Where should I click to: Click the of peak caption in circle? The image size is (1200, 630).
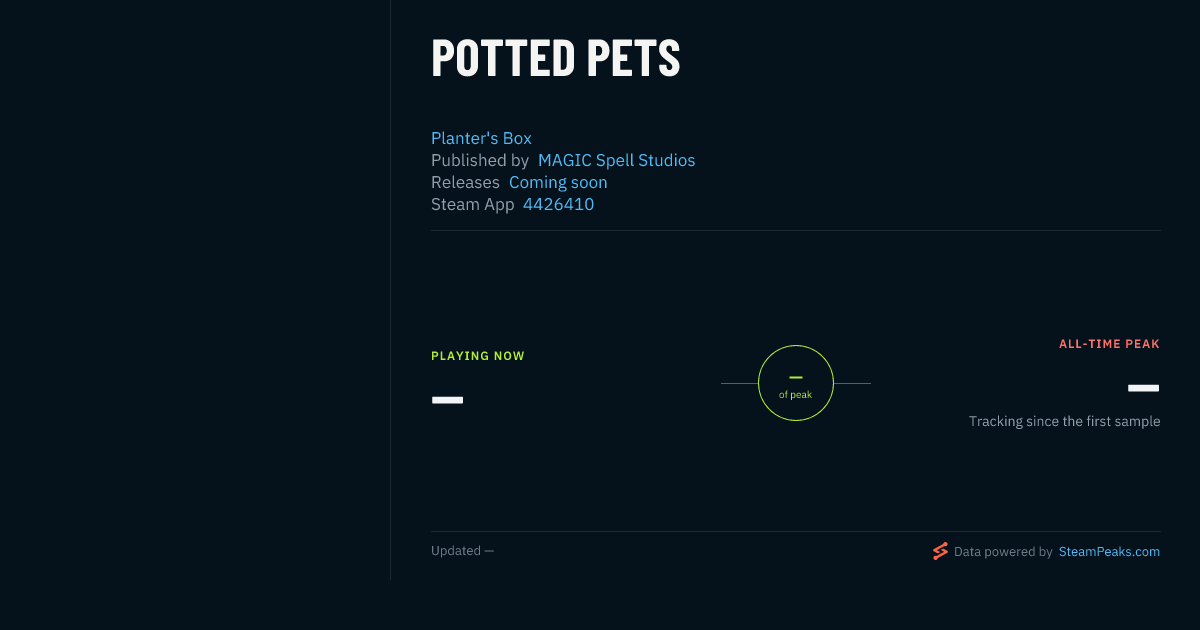tap(796, 395)
